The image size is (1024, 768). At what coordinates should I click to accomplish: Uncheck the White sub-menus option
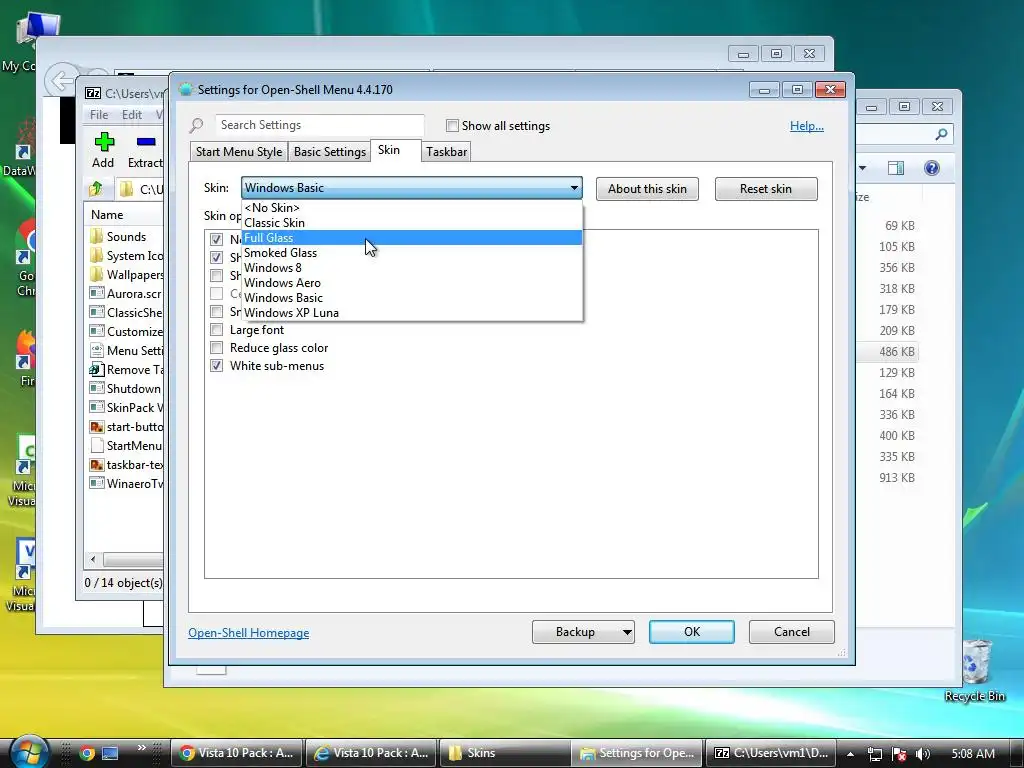(216, 365)
